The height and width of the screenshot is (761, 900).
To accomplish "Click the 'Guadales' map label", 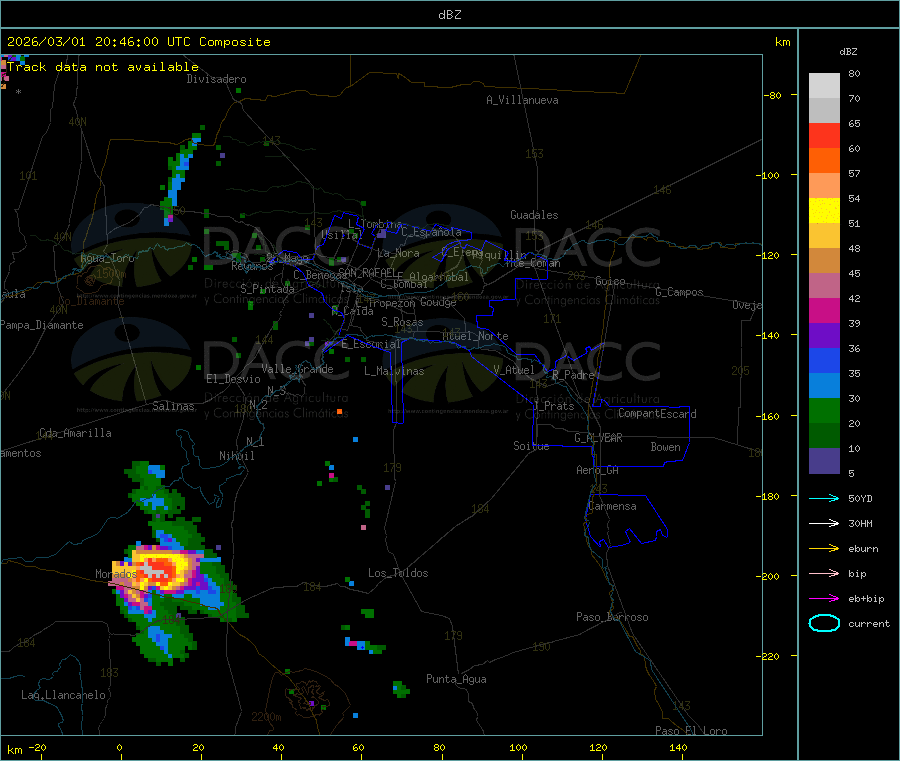I will coord(534,215).
